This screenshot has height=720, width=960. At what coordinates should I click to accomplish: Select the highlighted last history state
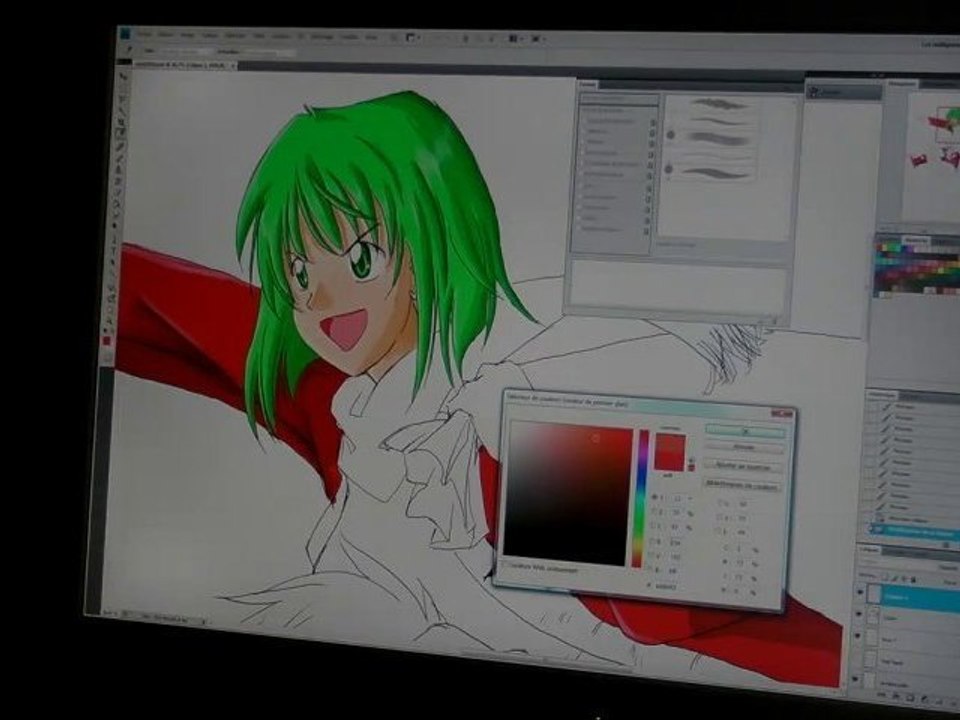pos(917,531)
